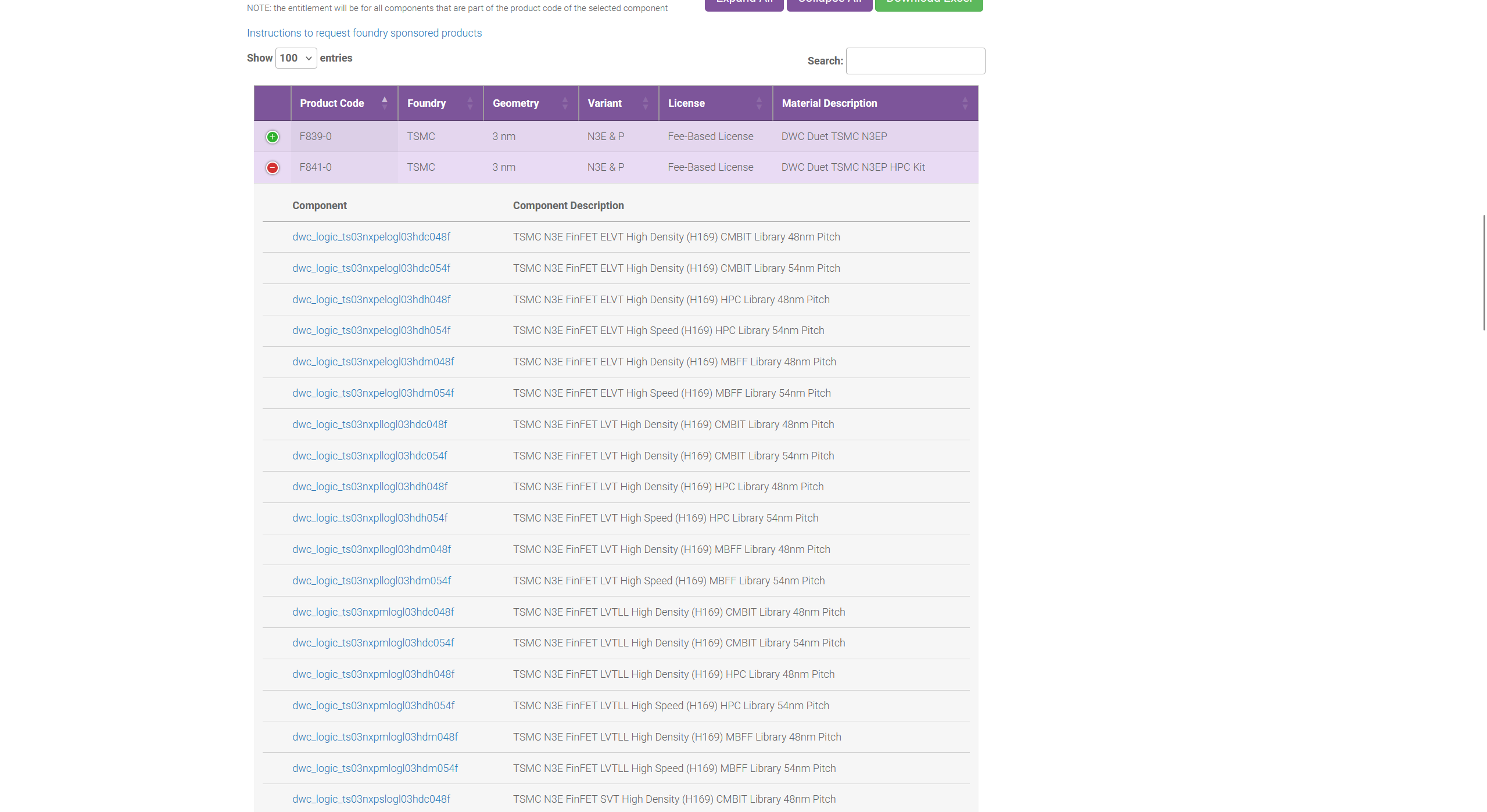This screenshot has height=812, width=1487.
Task: Click into the Search input field
Action: [915, 61]
